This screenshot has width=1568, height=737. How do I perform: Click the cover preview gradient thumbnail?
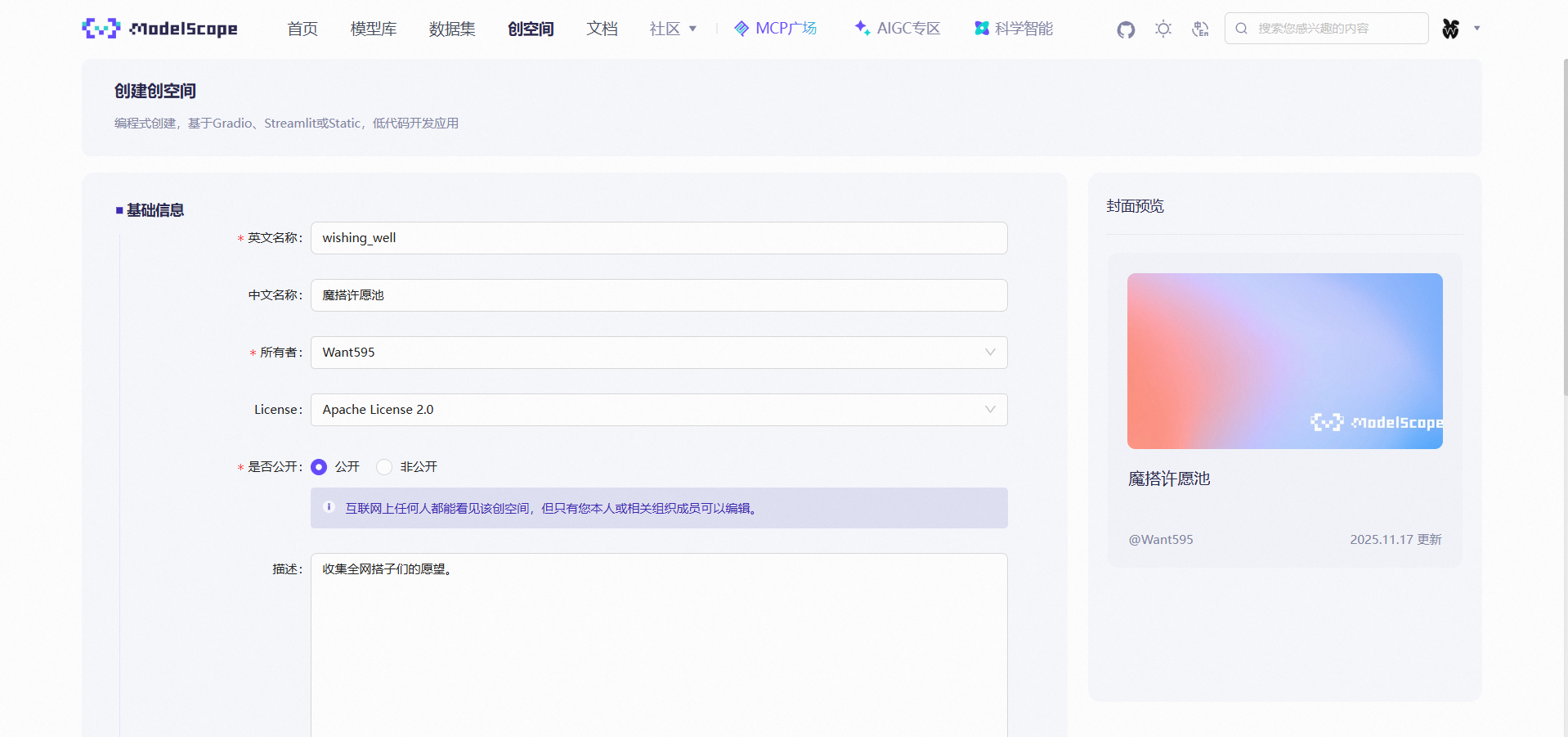tap(1284, 361)
